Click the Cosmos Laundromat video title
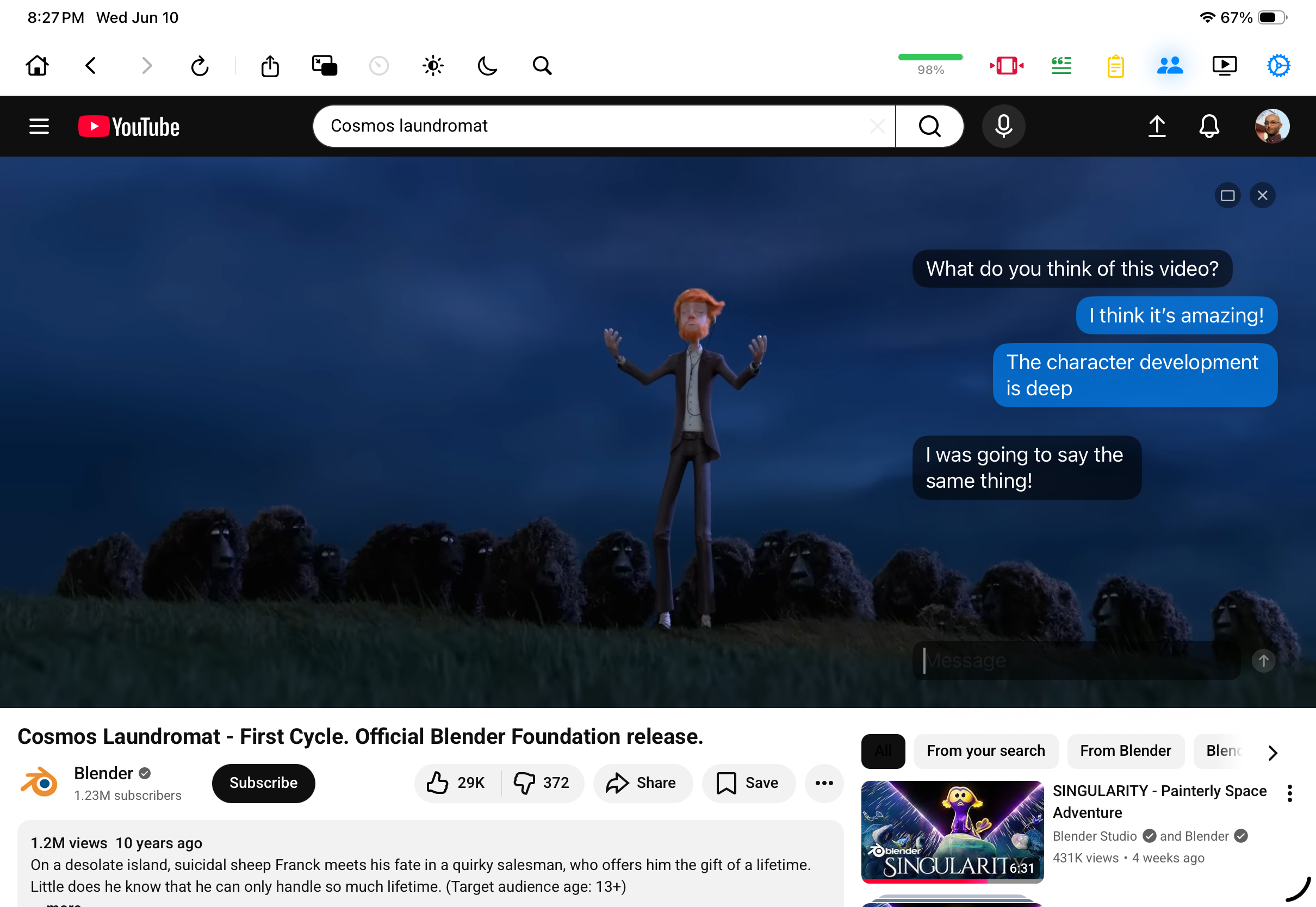Screen dimensions: 1316x907 tap(360, 736)
